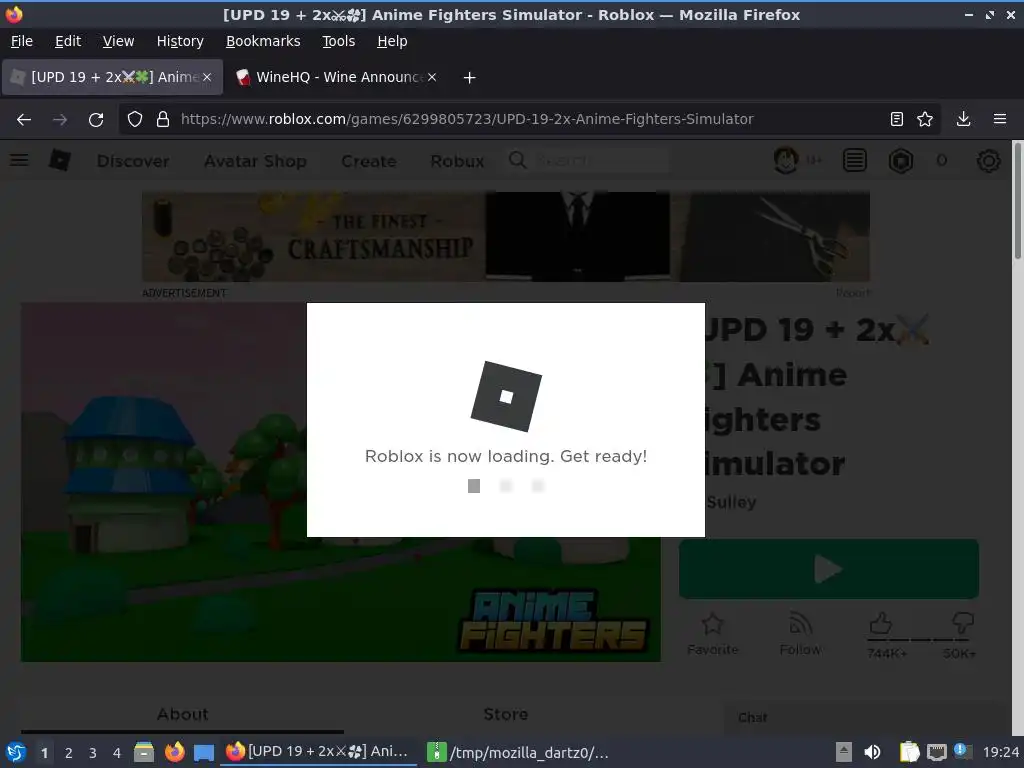Screen dimensions: 1024x768
Task: Open the Roblox settings gear
Action: tap(988, 161)
